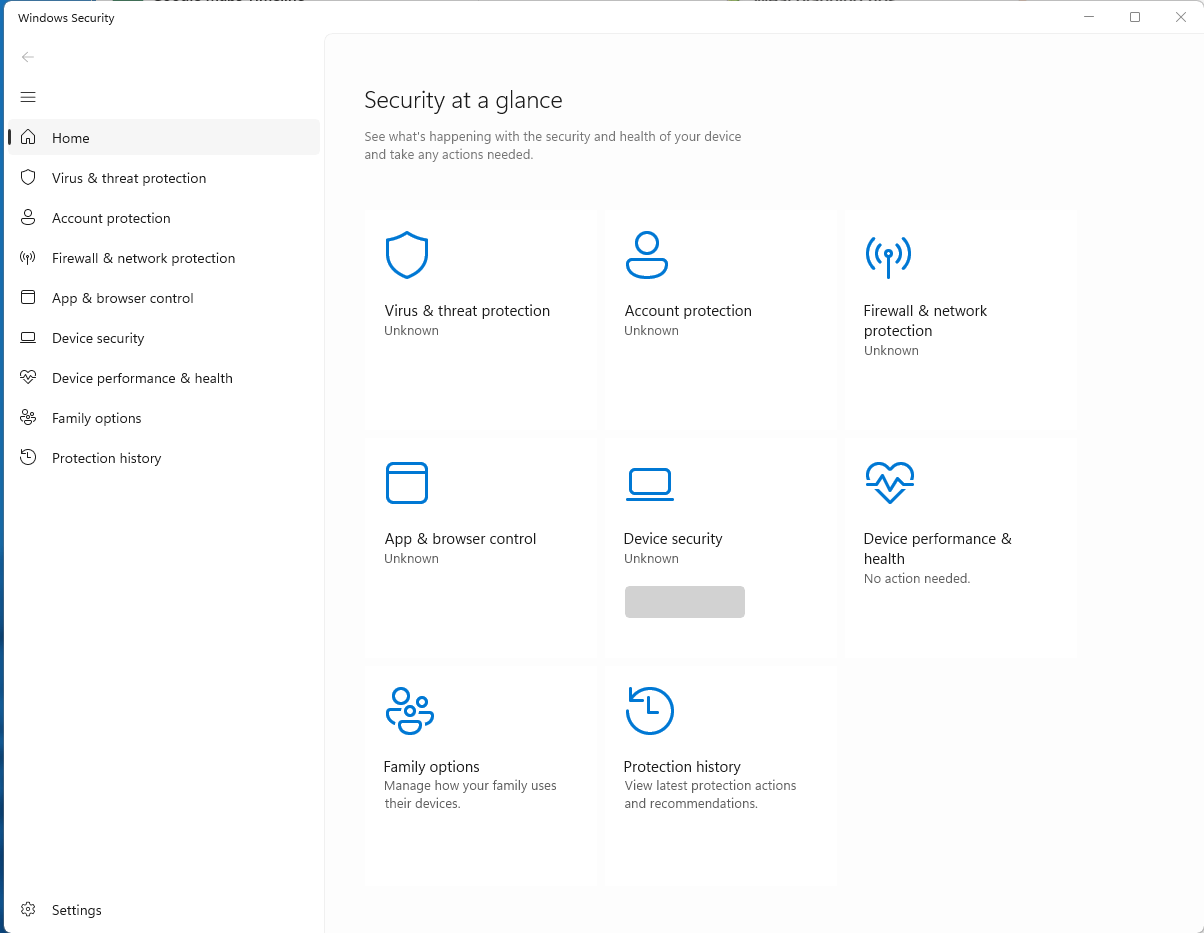Viewport: 1204px width, 933px height.
Task: Click the Unknown status under Account protection tile
Action: tap(651, 330)
